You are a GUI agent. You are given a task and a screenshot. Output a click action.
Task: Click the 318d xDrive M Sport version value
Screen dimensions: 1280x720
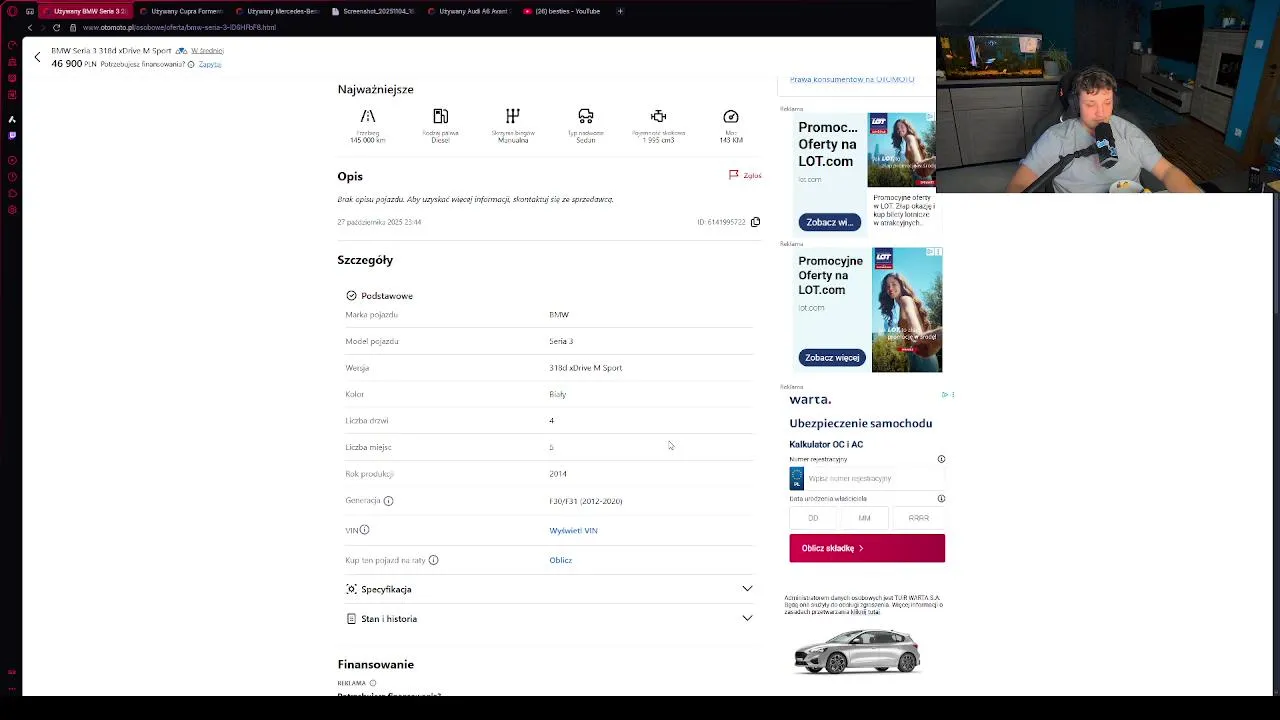[586, 368]
